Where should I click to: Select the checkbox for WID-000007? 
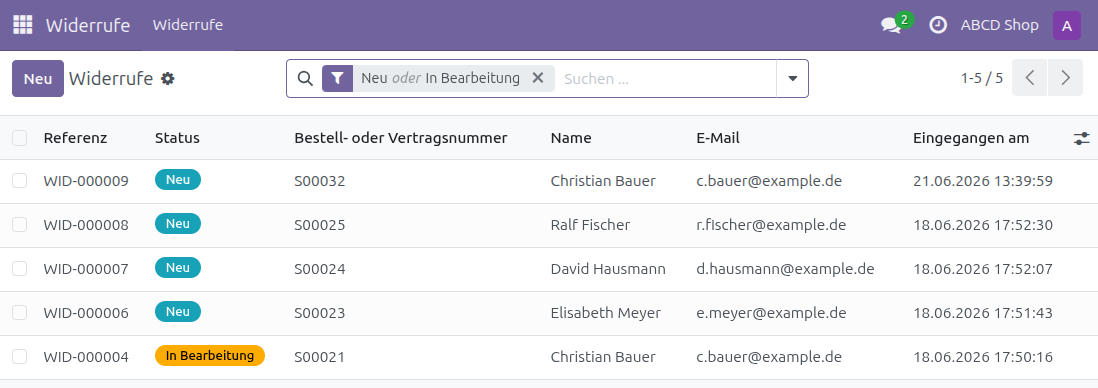pyautogui.click(x=20, y=268)
